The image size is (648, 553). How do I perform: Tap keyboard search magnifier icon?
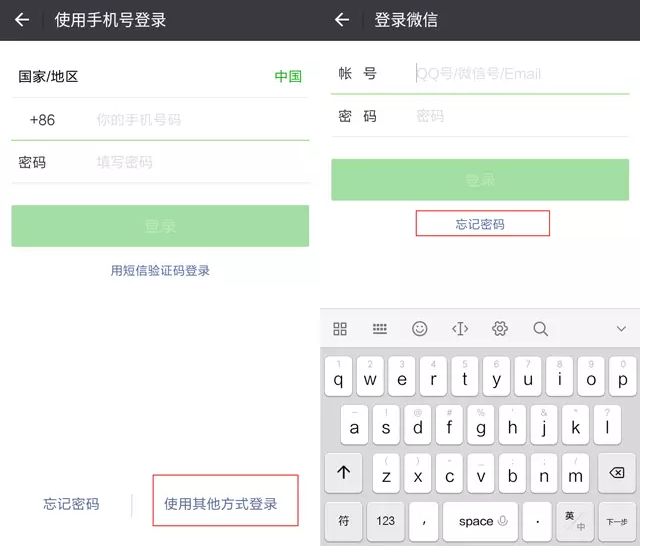(540, 329)
